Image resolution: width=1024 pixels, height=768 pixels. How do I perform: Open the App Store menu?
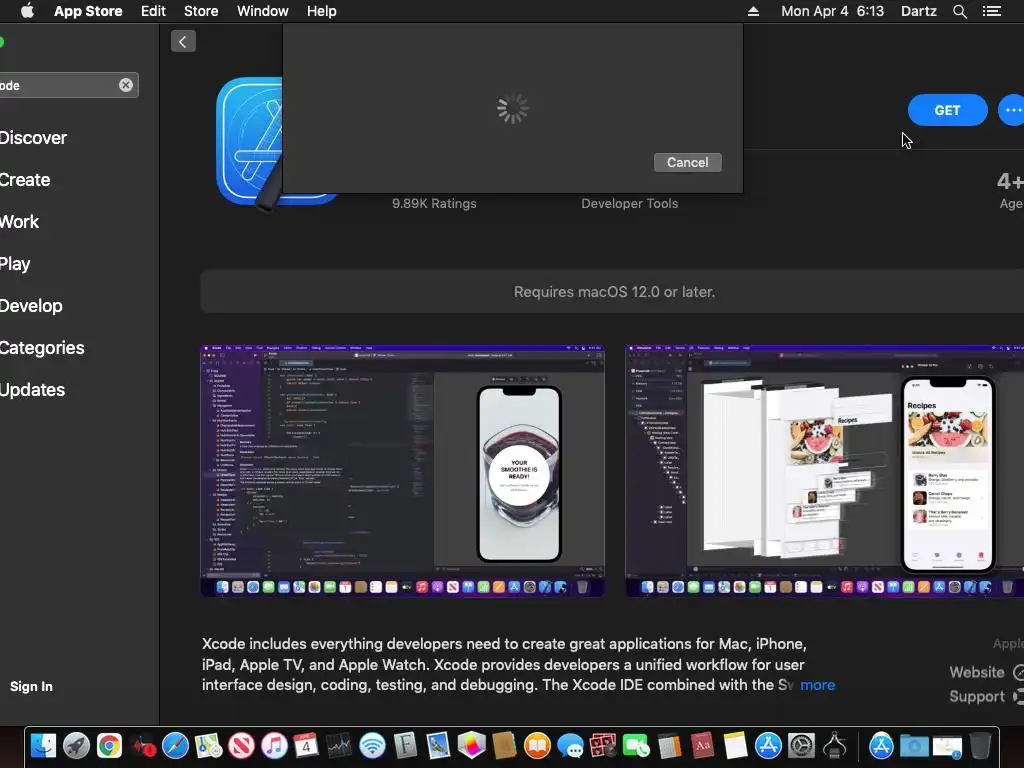88,11
